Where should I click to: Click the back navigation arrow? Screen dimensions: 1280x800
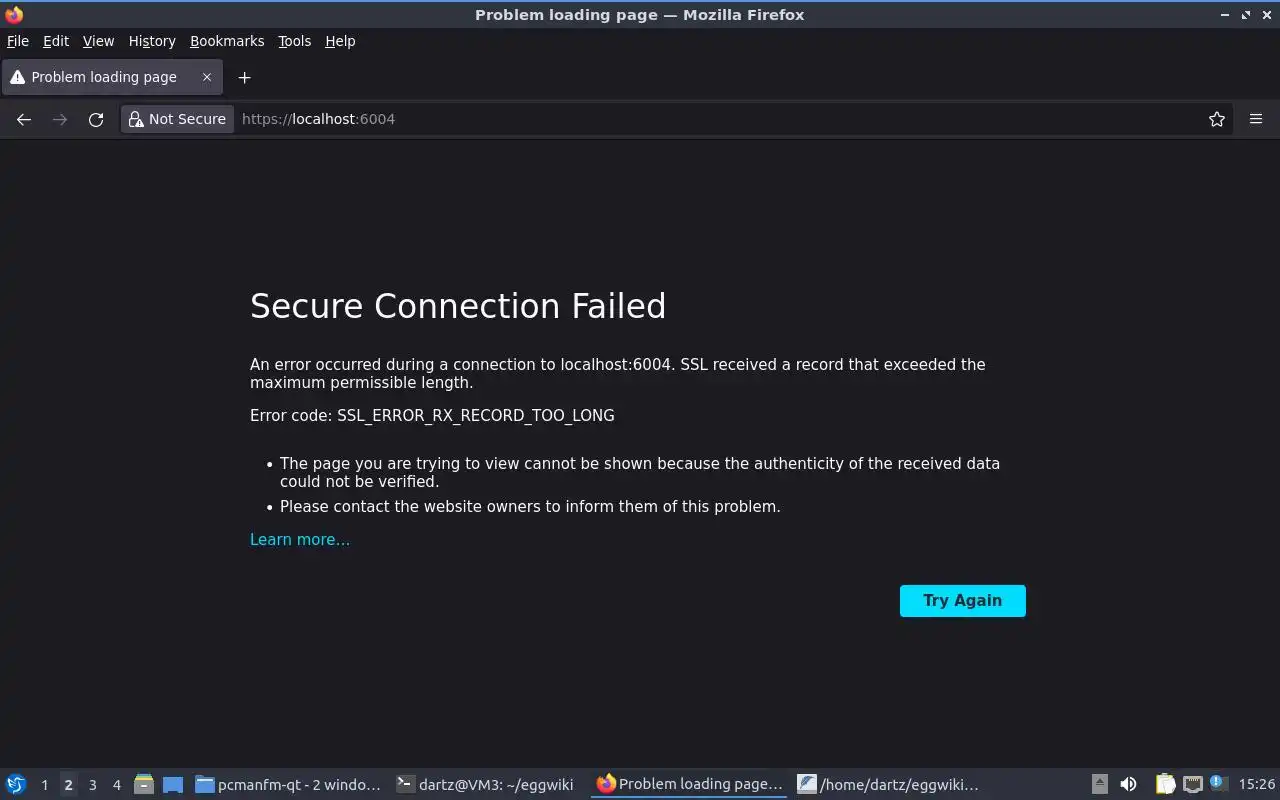click(x=24, y=119)
